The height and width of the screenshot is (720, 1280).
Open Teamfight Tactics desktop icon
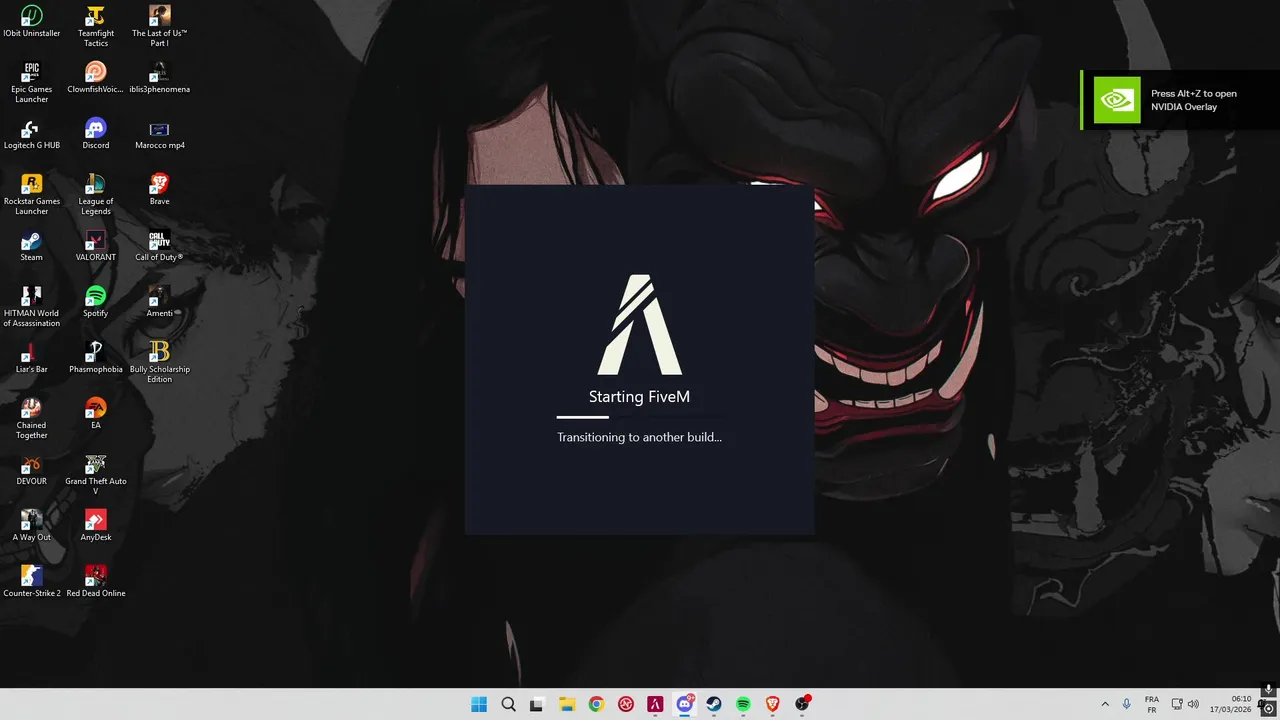(95, 26)
